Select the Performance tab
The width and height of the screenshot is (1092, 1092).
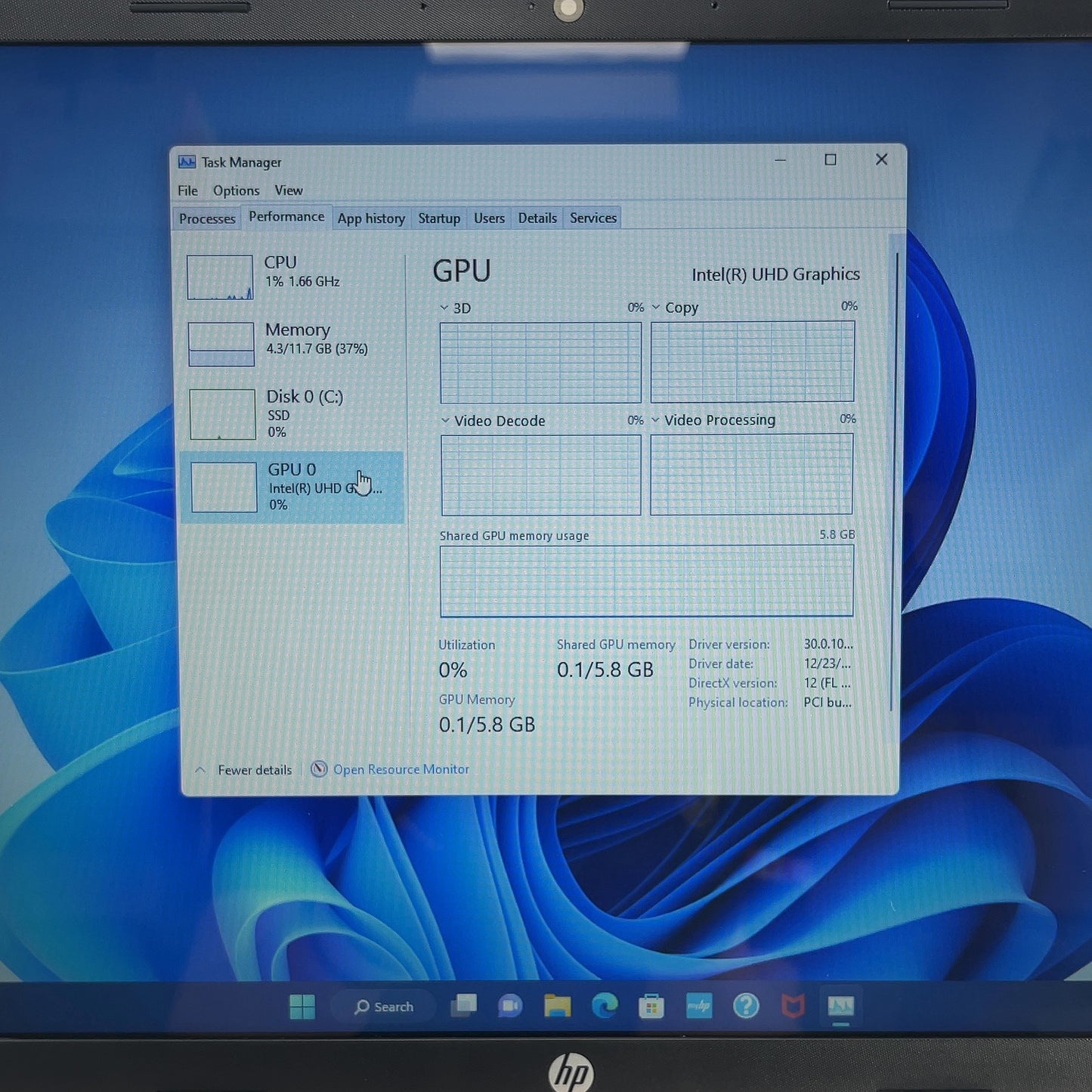286,216
